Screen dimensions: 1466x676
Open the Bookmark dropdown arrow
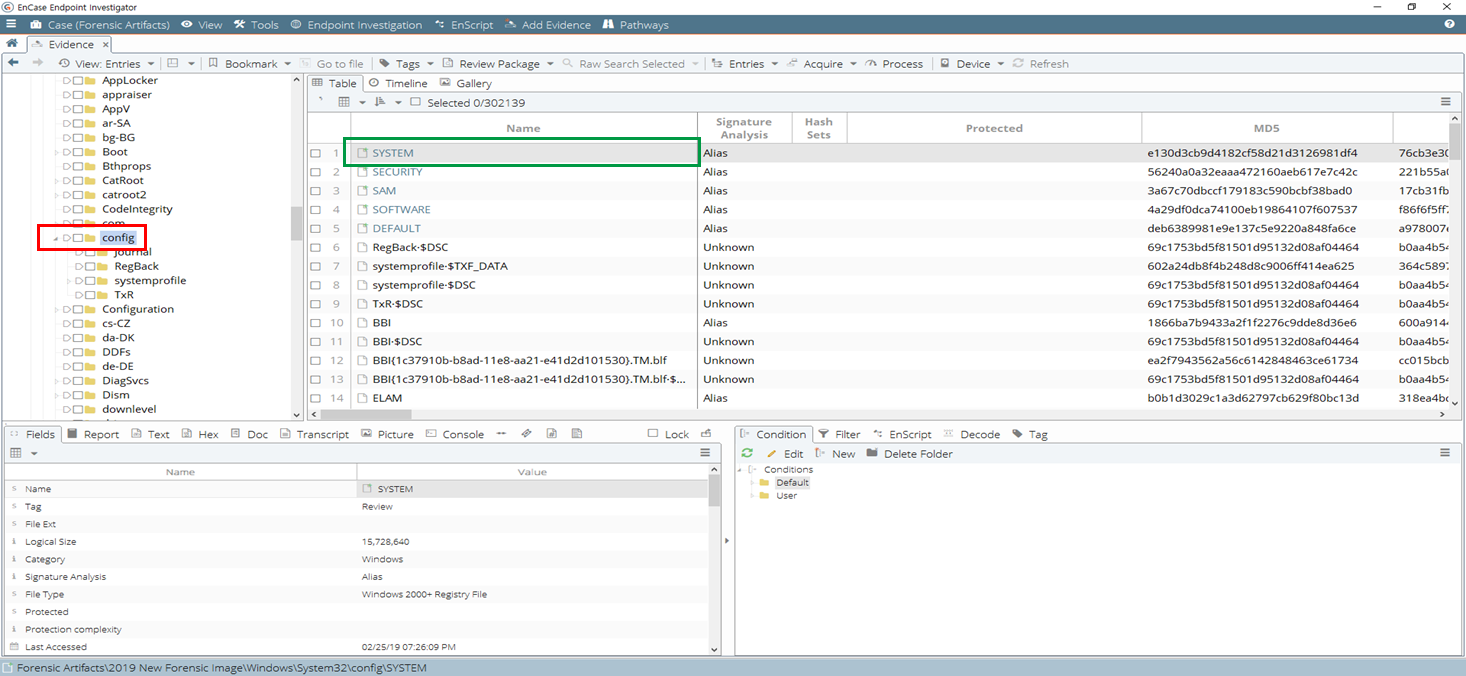click(287, 64)
